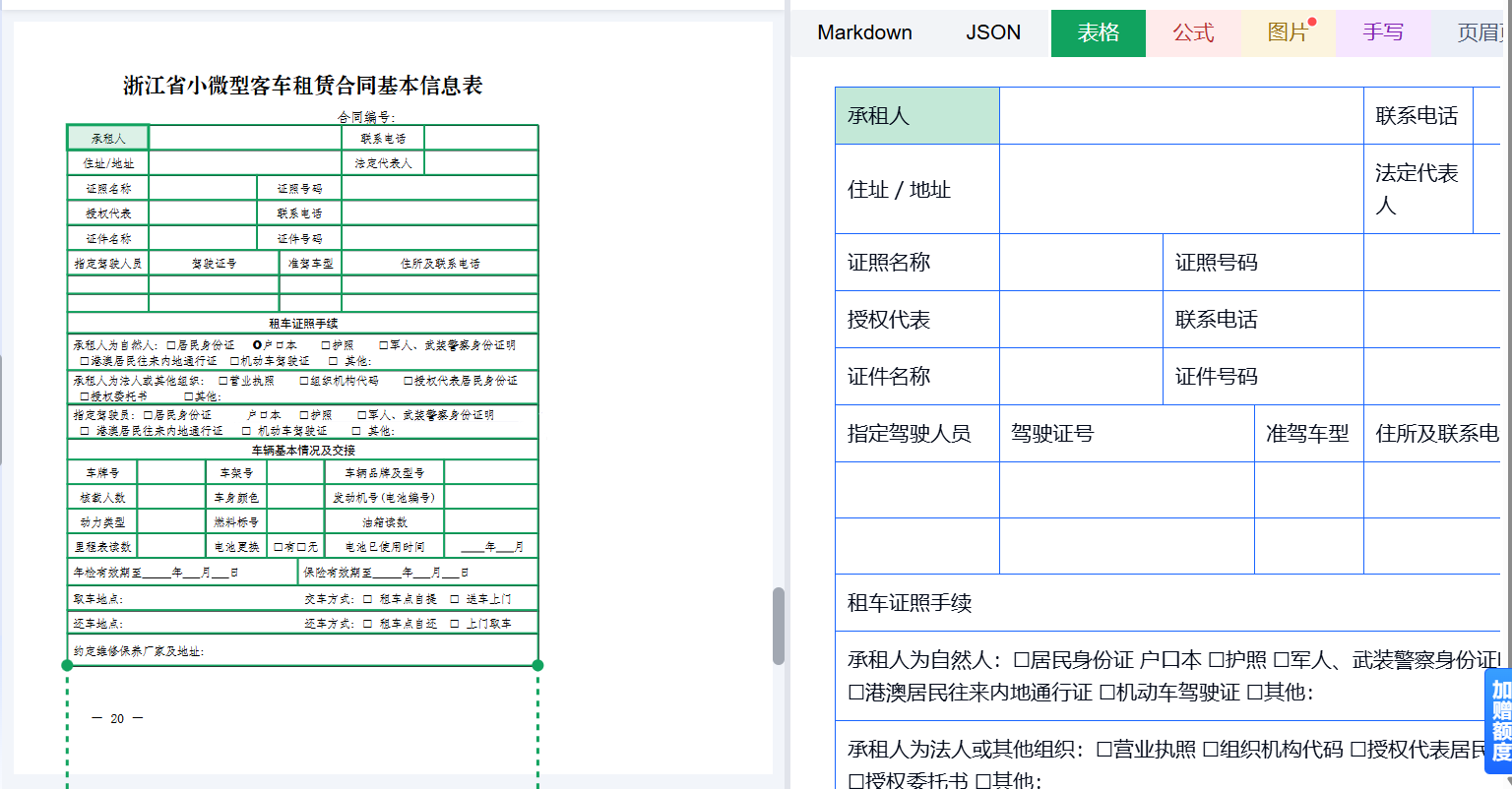This screenshot has height=789, width=1512.
Task: Select 指定驾驶人员 cell in parsed table
Action: [x=917, y=434]
